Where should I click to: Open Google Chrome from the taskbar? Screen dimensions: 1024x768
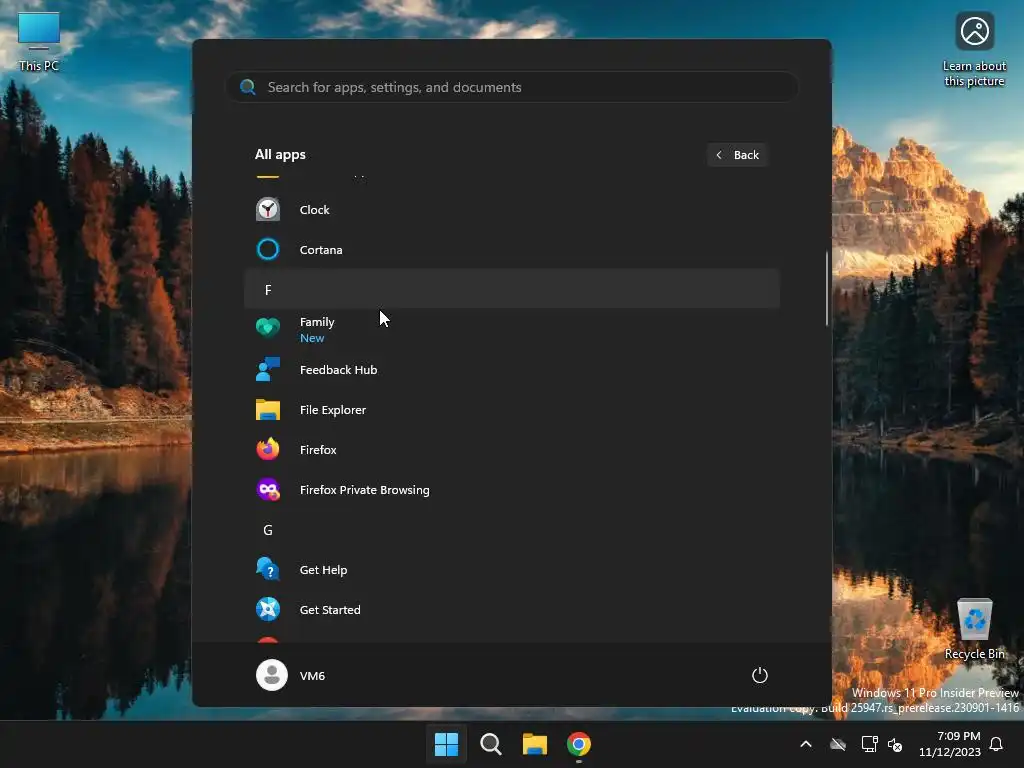pos(579,744)
